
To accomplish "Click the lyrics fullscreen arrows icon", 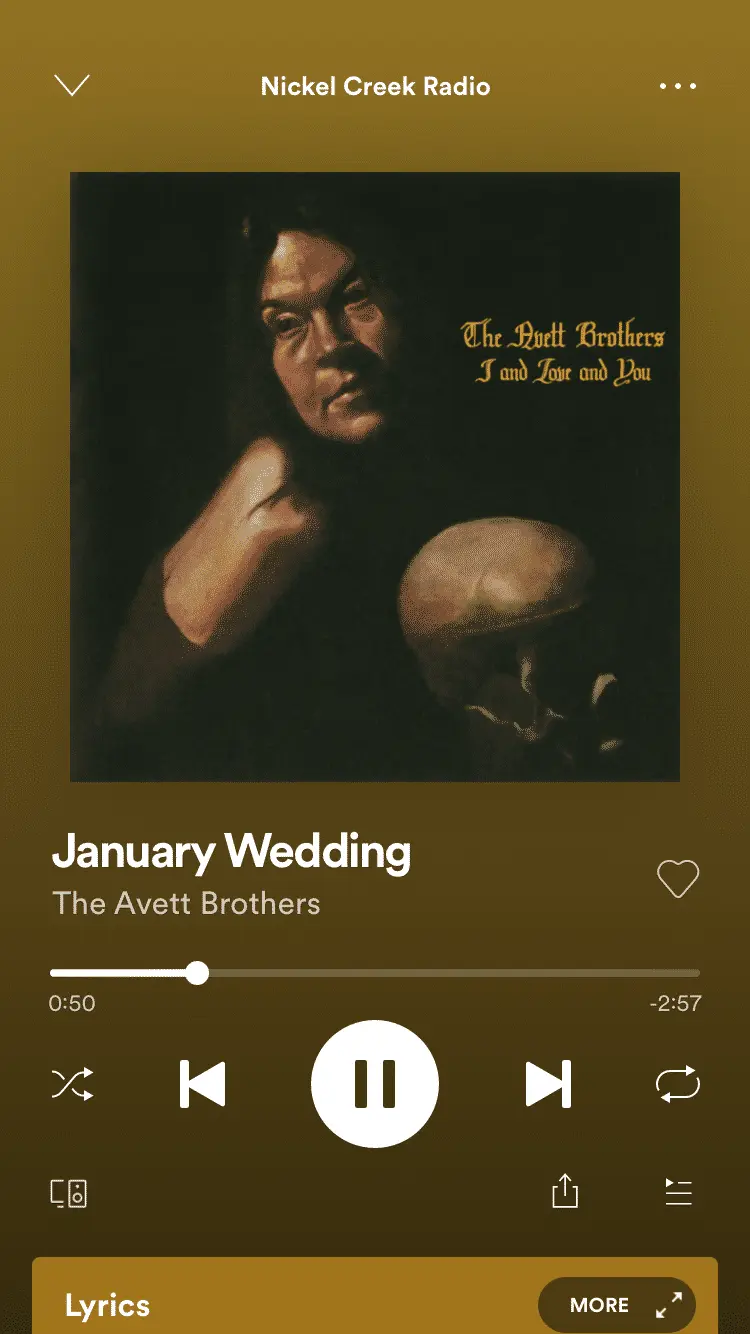I will [x=668, y=1305].
